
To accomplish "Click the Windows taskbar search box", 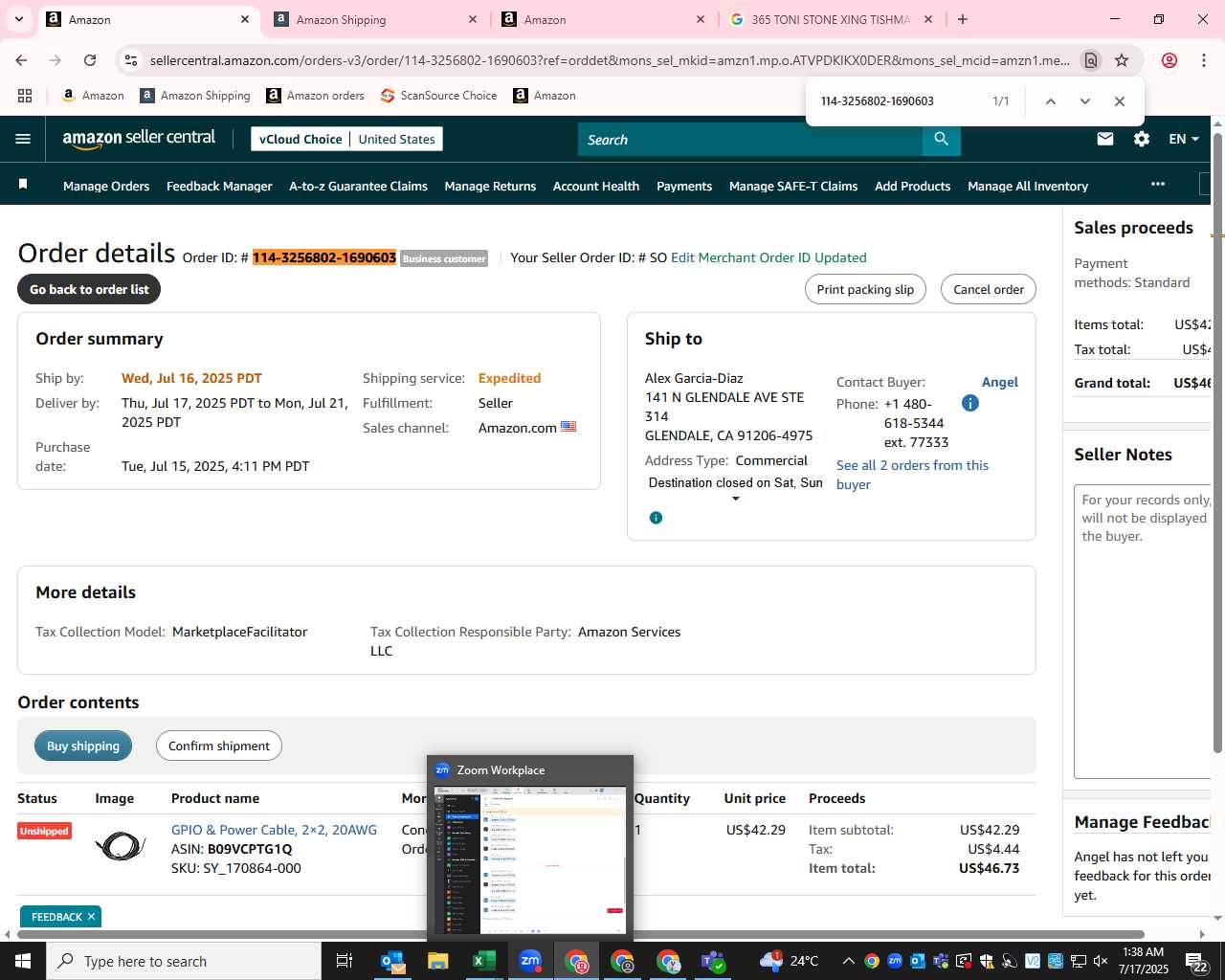I will click(184, 961).
